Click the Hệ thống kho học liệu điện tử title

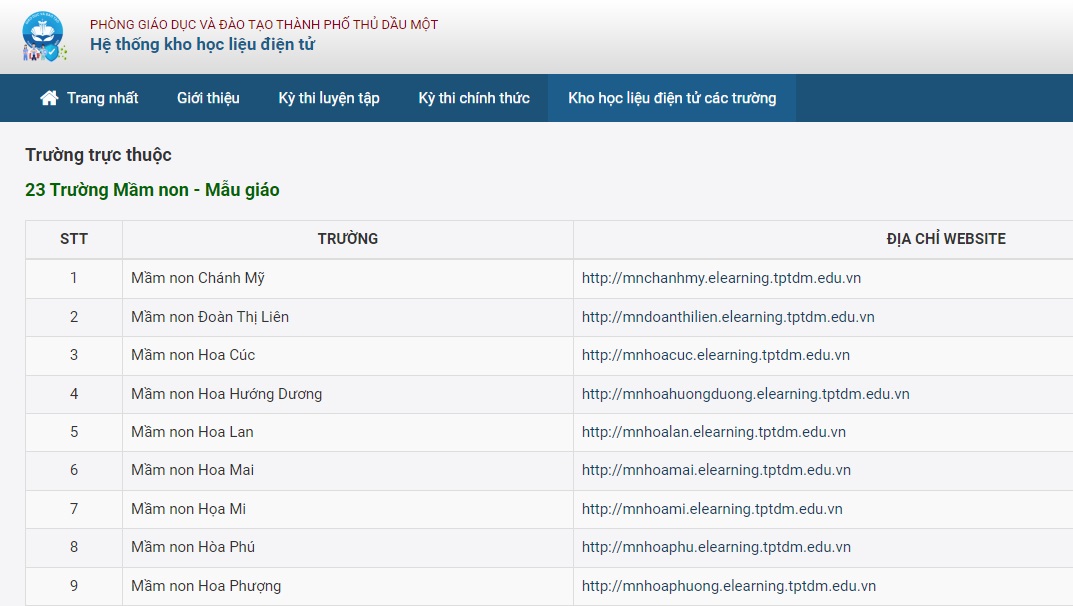(x=203, y=44)
